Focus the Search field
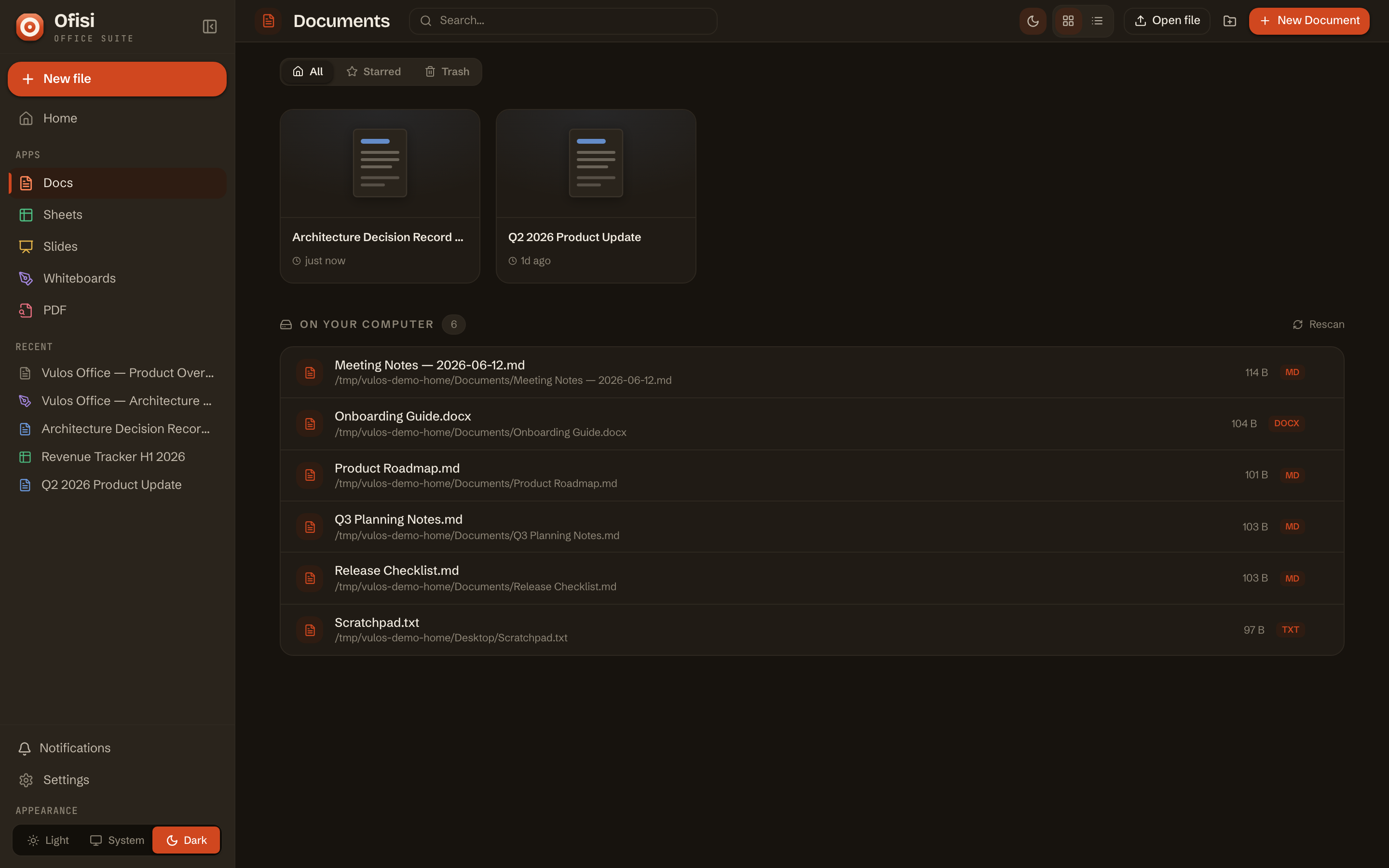The width and height of the screenshot is (1389, 868). pyautogui.click(x=563, y=21)
